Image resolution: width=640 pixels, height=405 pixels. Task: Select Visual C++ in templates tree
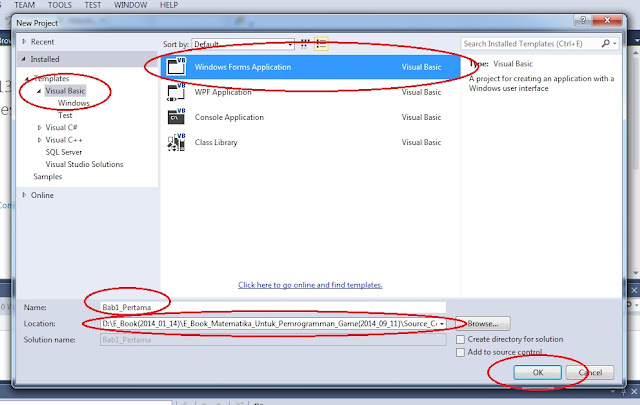coord(64,140)
